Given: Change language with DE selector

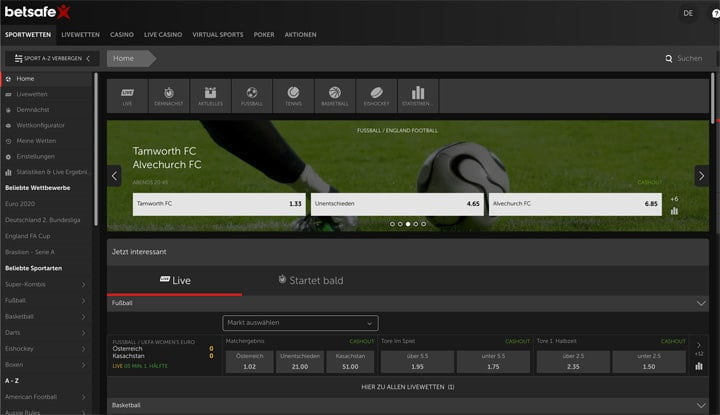Looking at the screenshot, I should click(688, 13).
